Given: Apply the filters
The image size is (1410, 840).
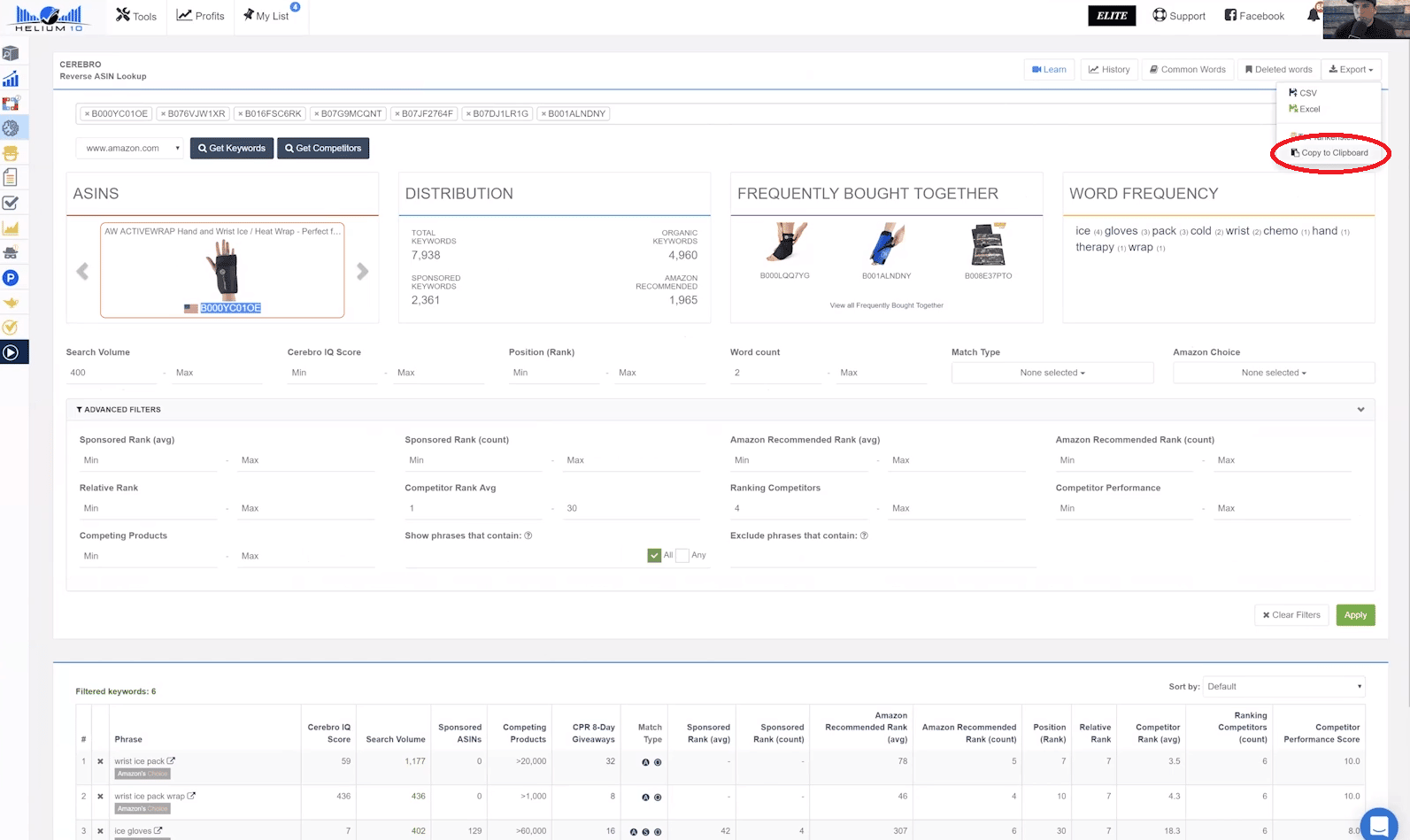Looking at the screenshot, I should (x=1355, y=615).
